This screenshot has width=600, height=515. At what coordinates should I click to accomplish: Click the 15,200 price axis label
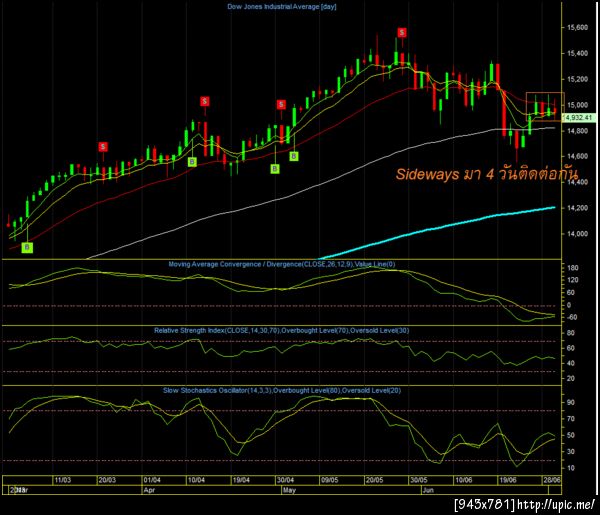pos(577,79)
